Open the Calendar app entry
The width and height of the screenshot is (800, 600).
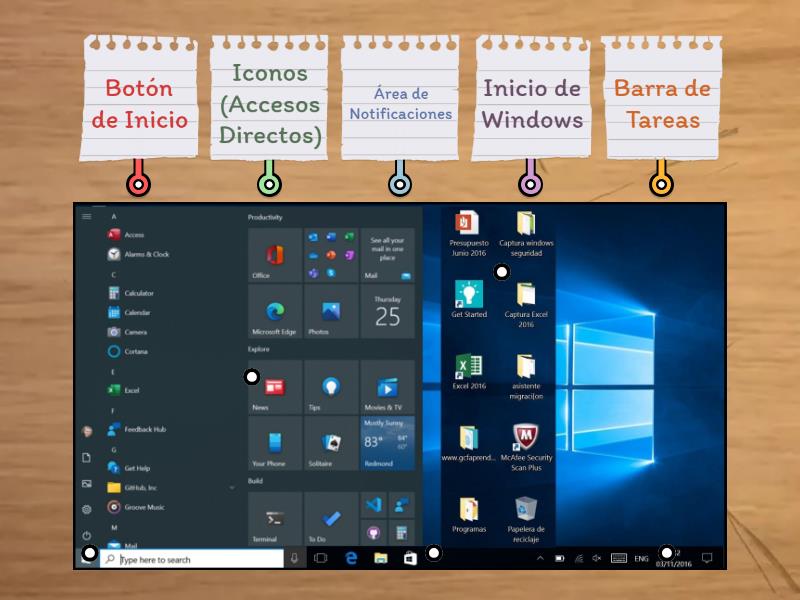coord(129,312)
